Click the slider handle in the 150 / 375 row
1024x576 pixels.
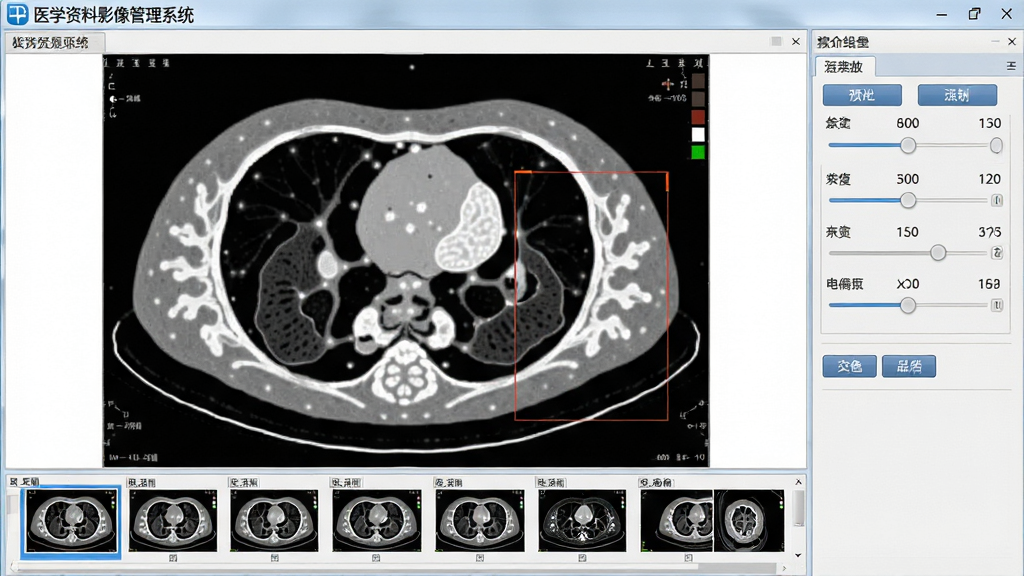coord(938,253)
